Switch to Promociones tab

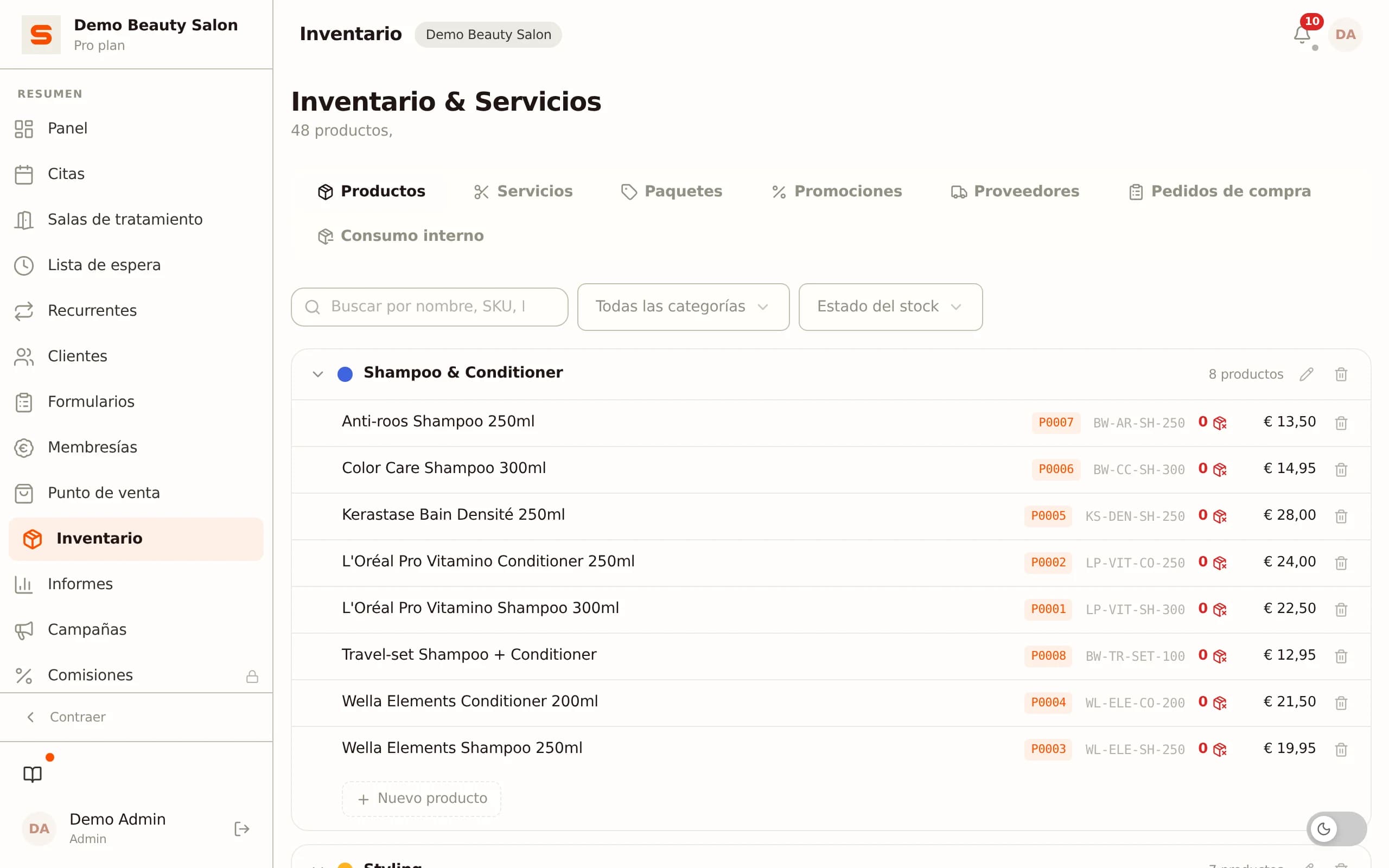pyautogui.click(x=837, y=191)
